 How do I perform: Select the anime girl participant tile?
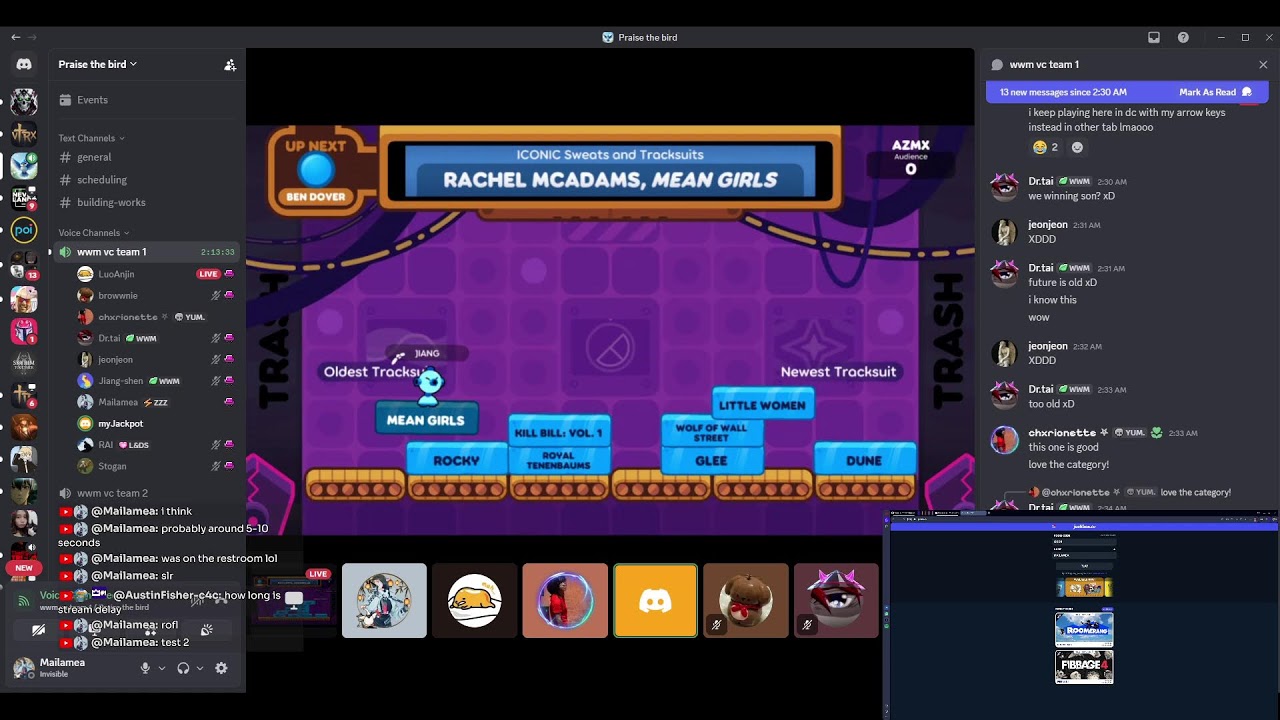pyautogui.click(x=384, y=600)
